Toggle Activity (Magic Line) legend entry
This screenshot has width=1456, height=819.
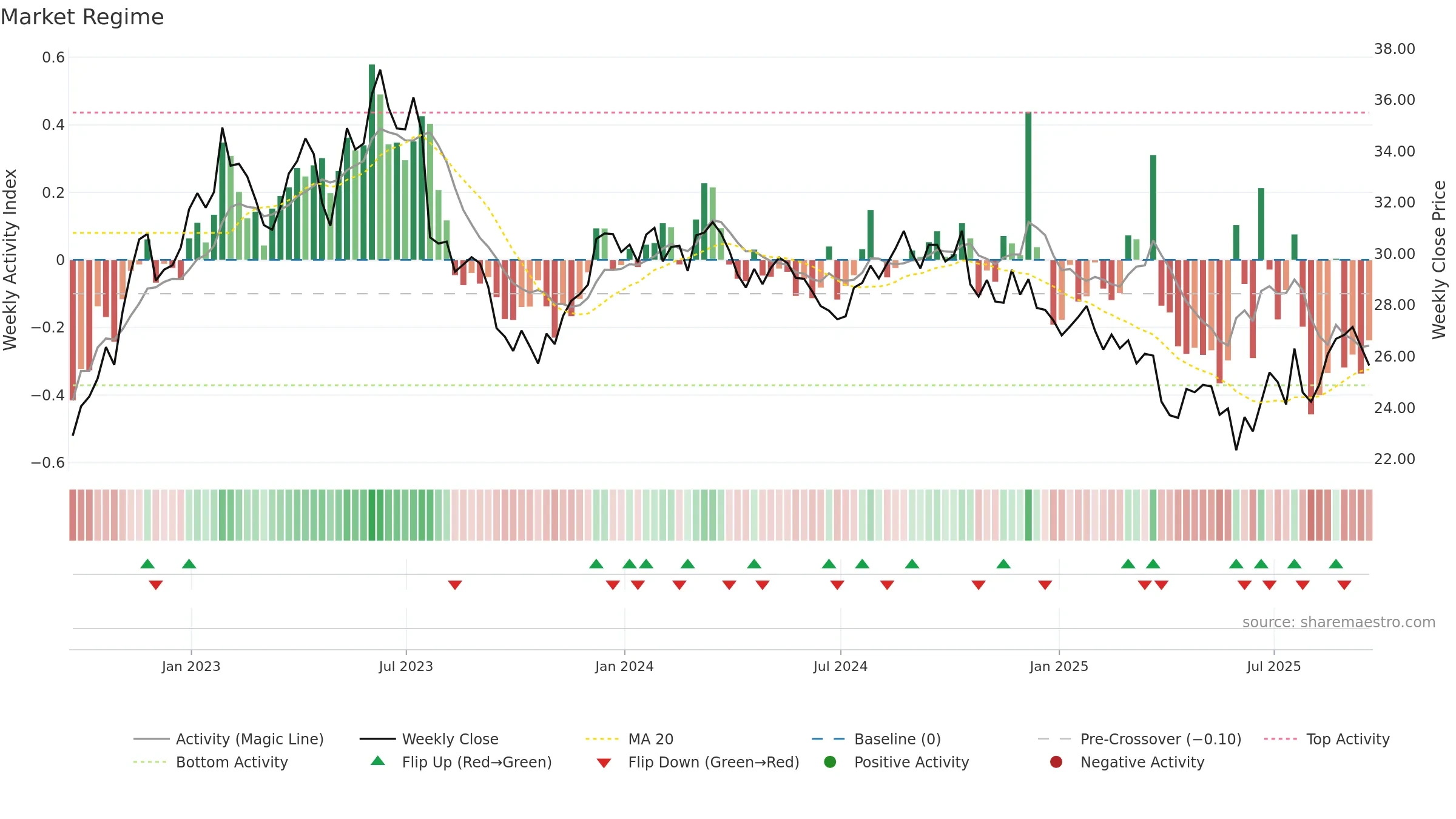(x=229, y=739)
